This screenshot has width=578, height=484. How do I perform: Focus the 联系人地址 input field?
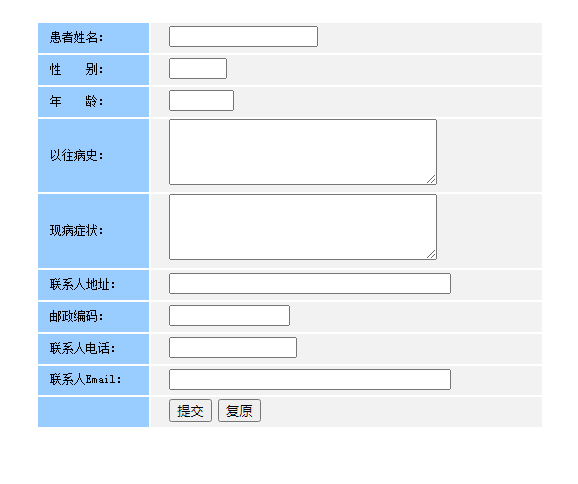pos(310,283)
